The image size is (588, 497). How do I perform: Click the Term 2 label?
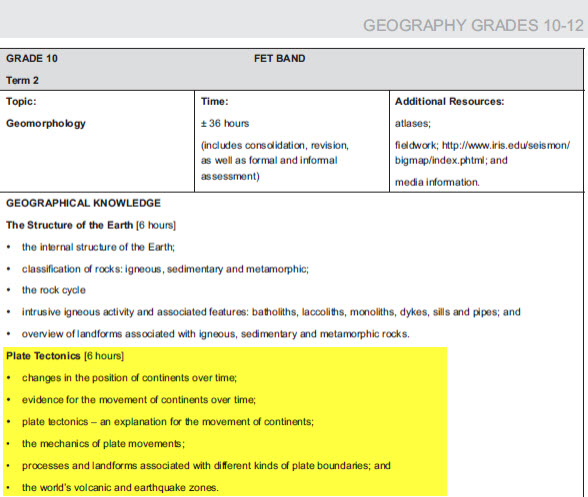pos(22,80)
